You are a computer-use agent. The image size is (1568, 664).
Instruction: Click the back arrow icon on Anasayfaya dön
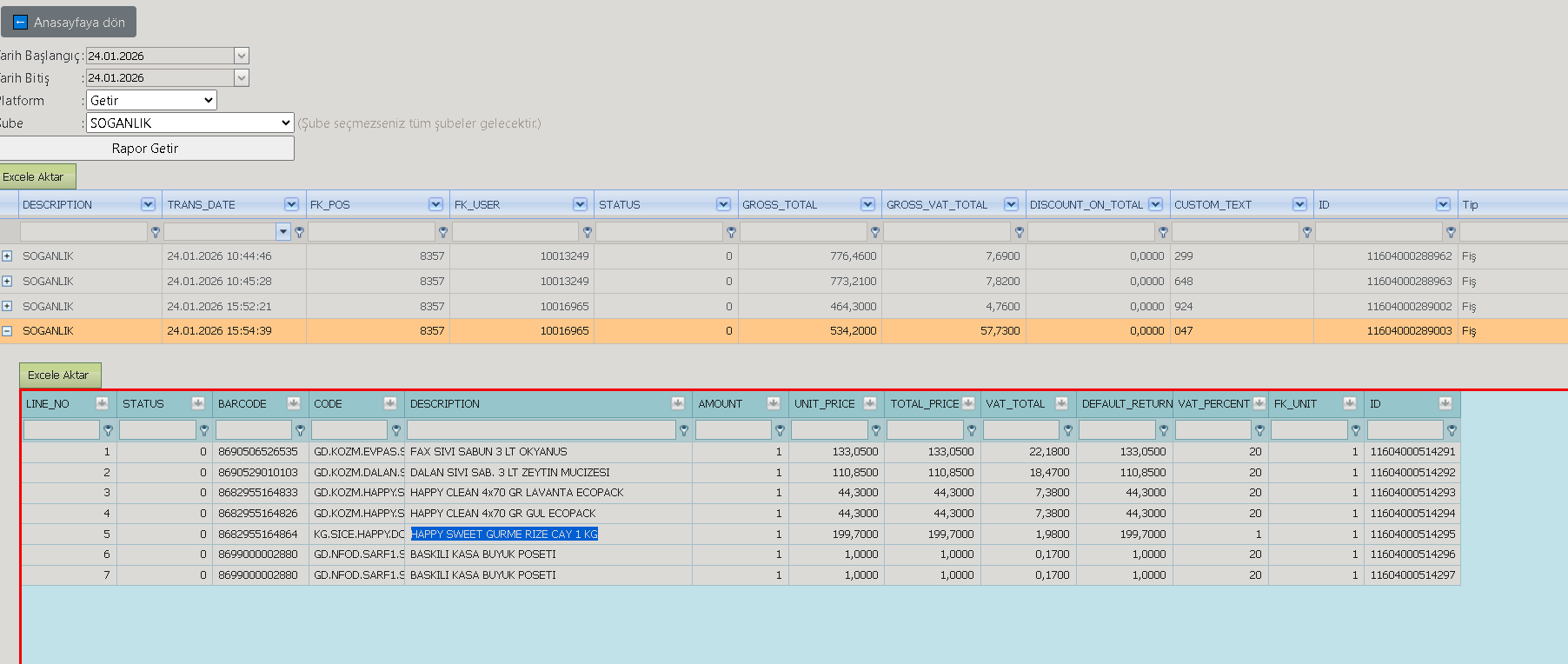coord(21,23)
